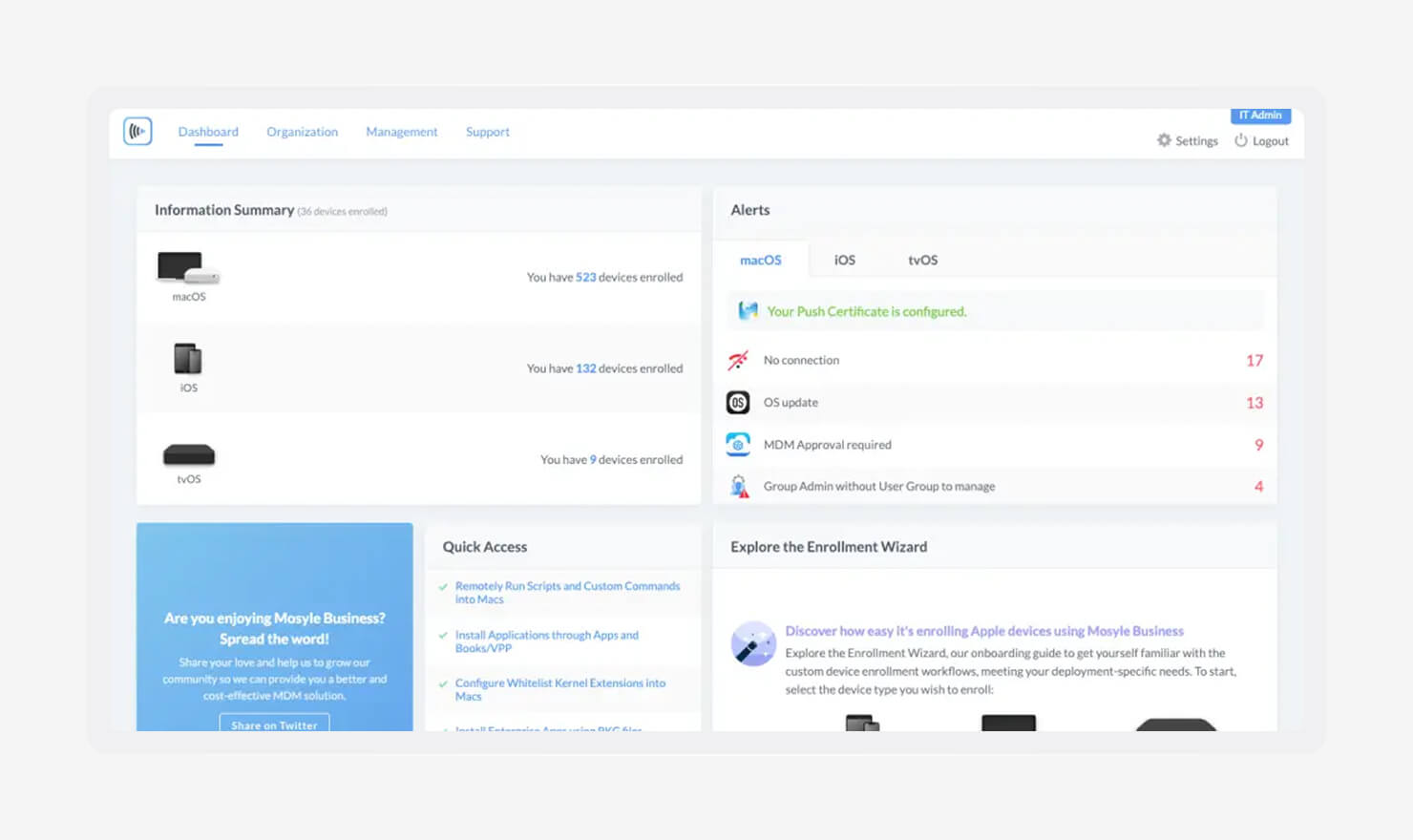This screenshot has width=1413, height=840.
Task: Select the iOS alerts tab
Action: (844, 260)
